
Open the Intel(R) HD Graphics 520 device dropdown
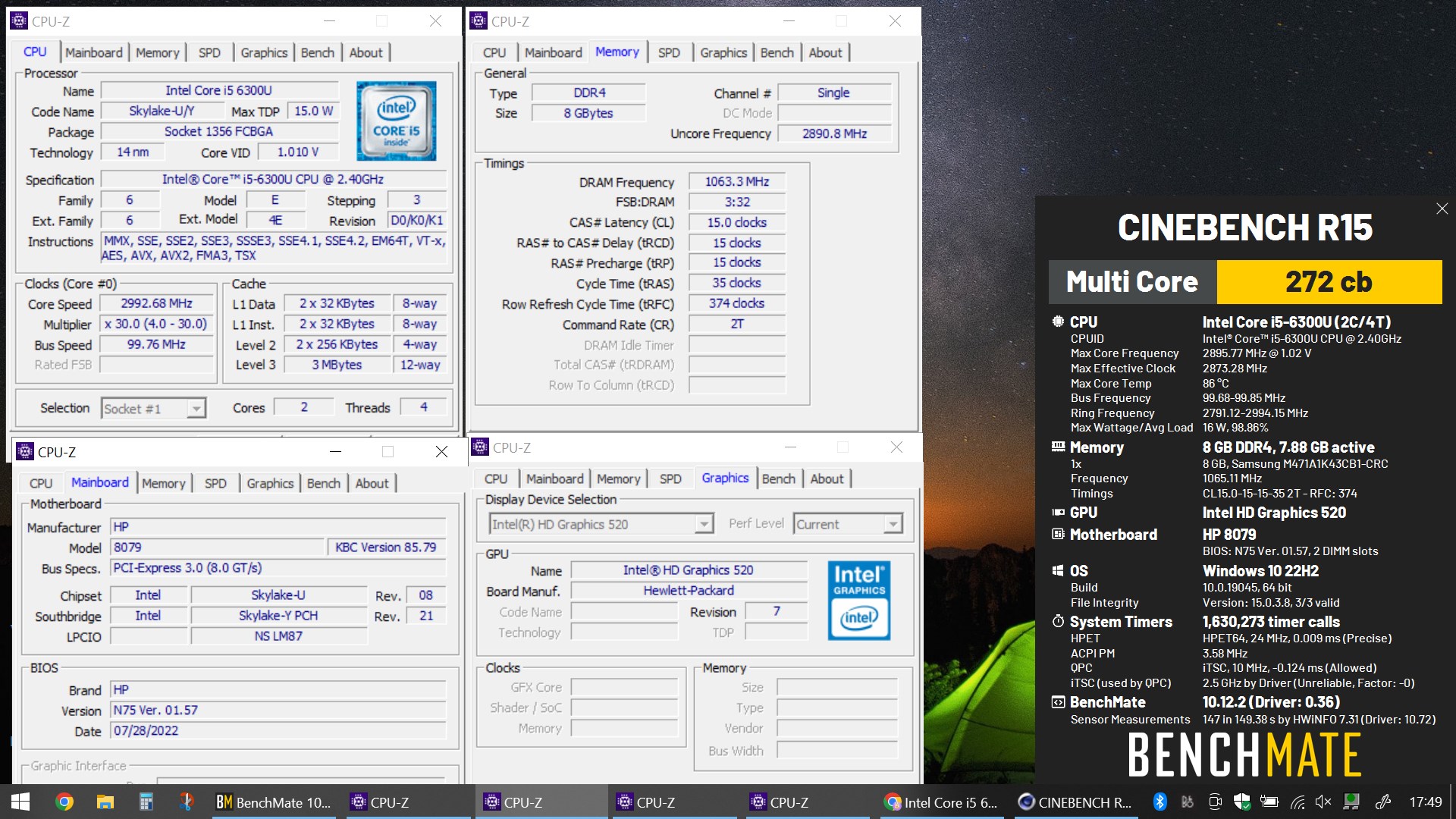click(704, 524)
